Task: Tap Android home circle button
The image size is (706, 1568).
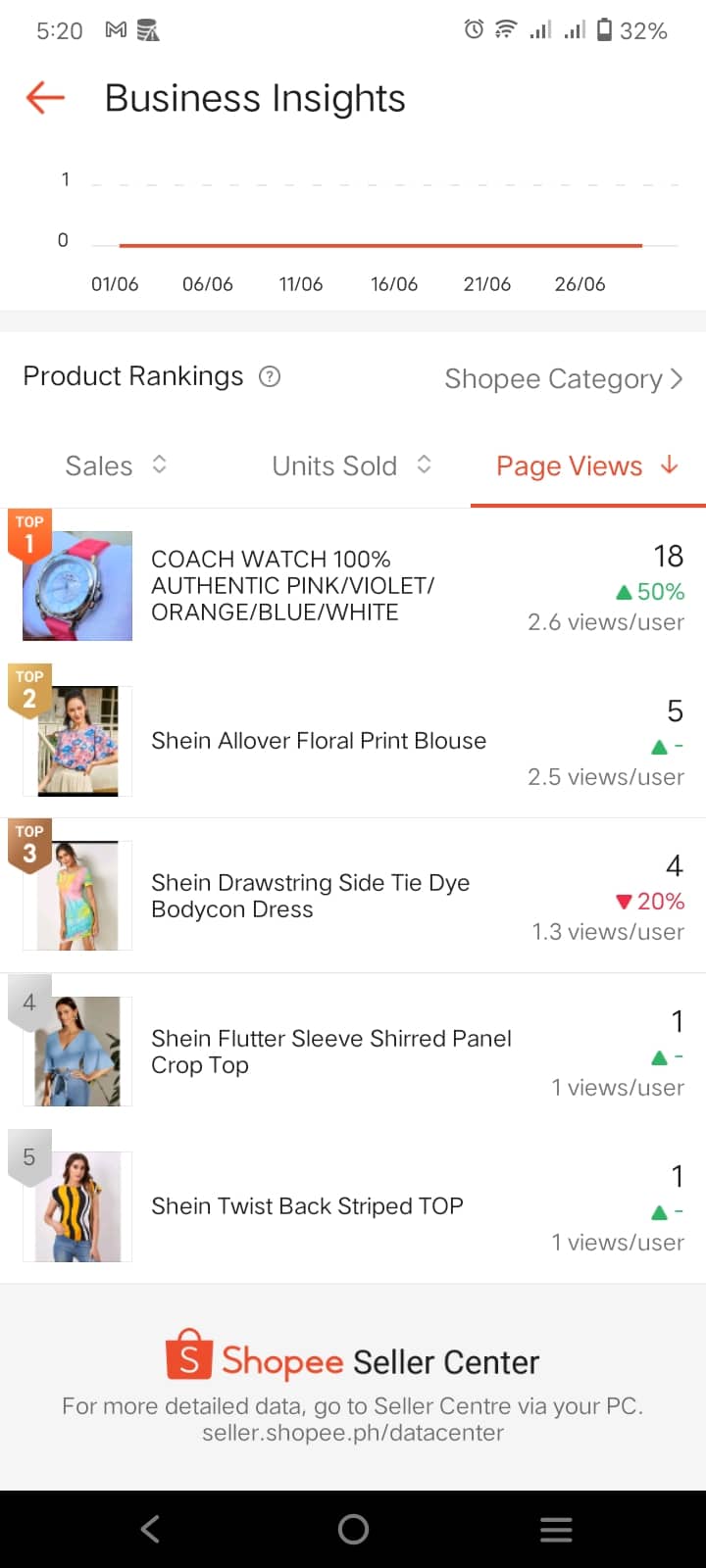Action: [x=353, y=1529]
